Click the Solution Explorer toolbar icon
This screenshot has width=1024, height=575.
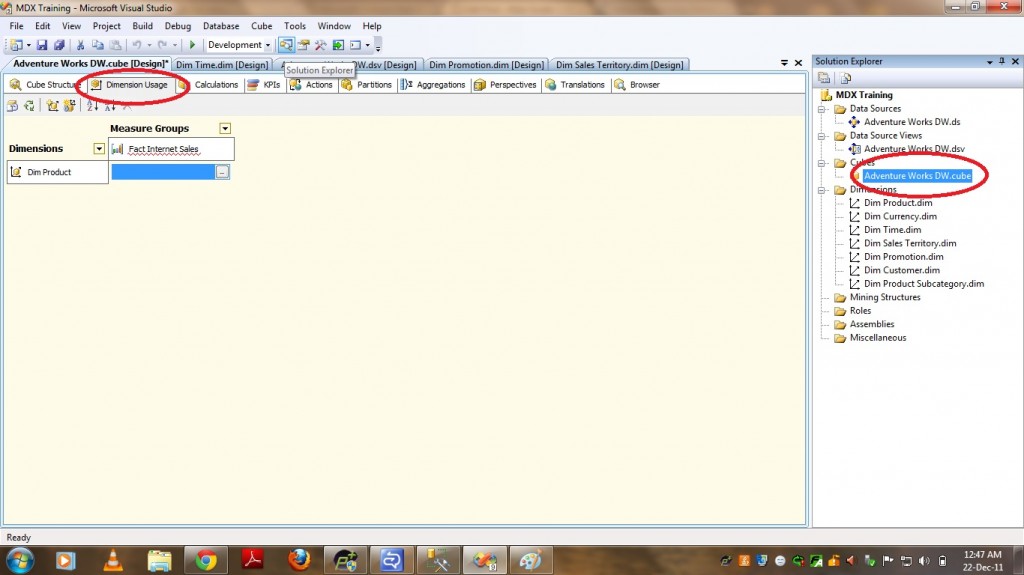[x=287, y=45]
